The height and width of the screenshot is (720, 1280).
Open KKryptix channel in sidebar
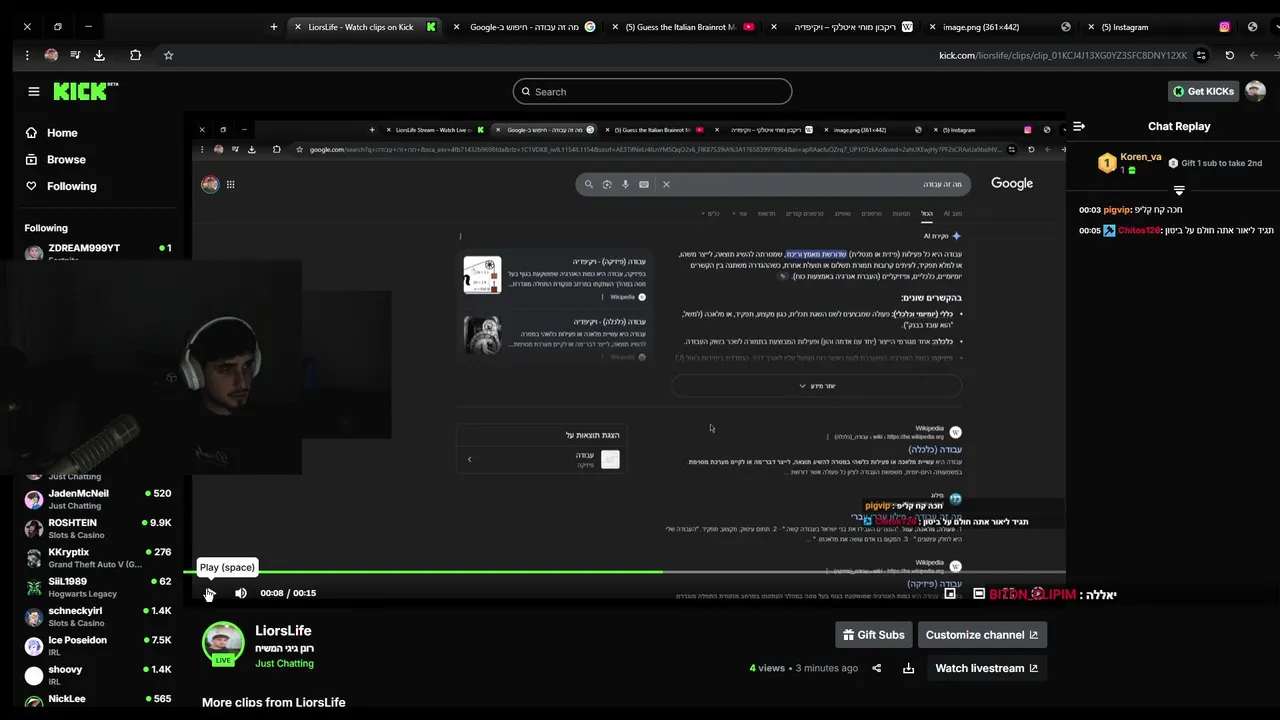tap(98, 557)
